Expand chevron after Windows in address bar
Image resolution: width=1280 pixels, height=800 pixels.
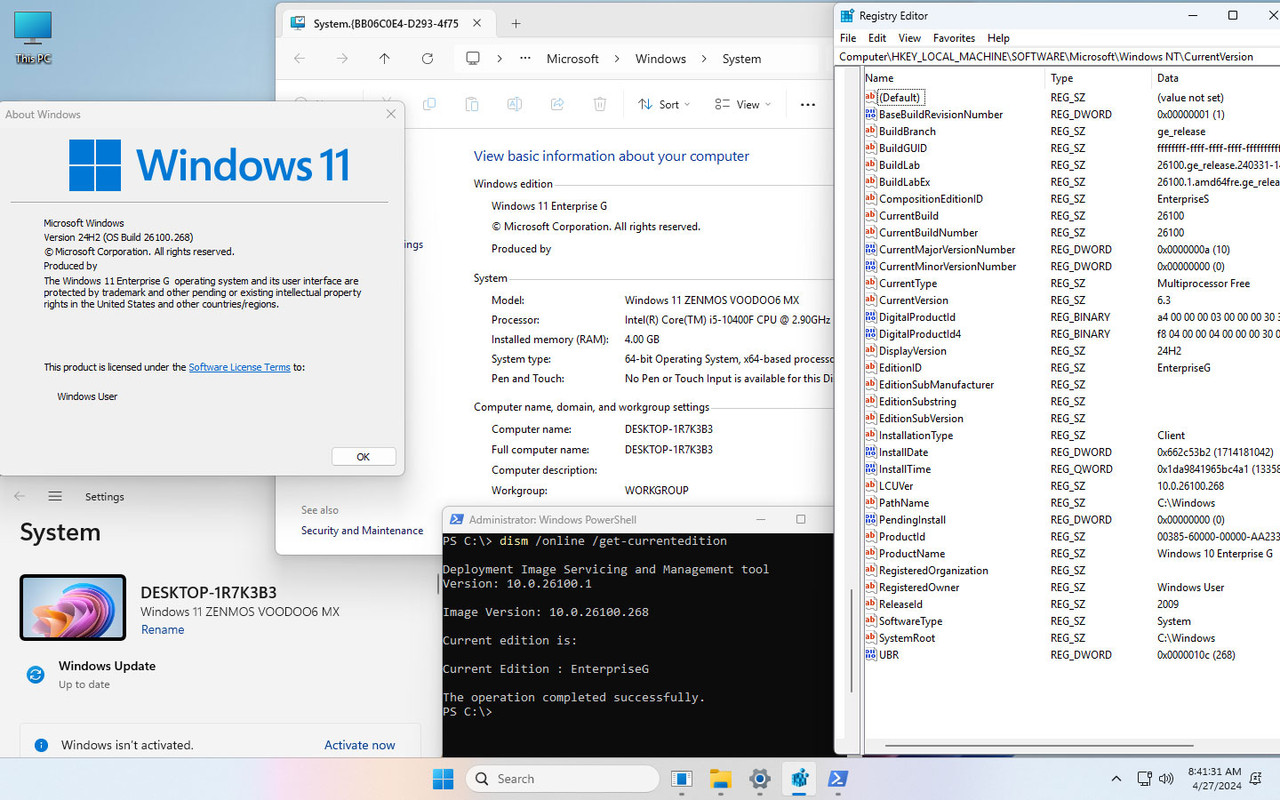click(704, 59)
